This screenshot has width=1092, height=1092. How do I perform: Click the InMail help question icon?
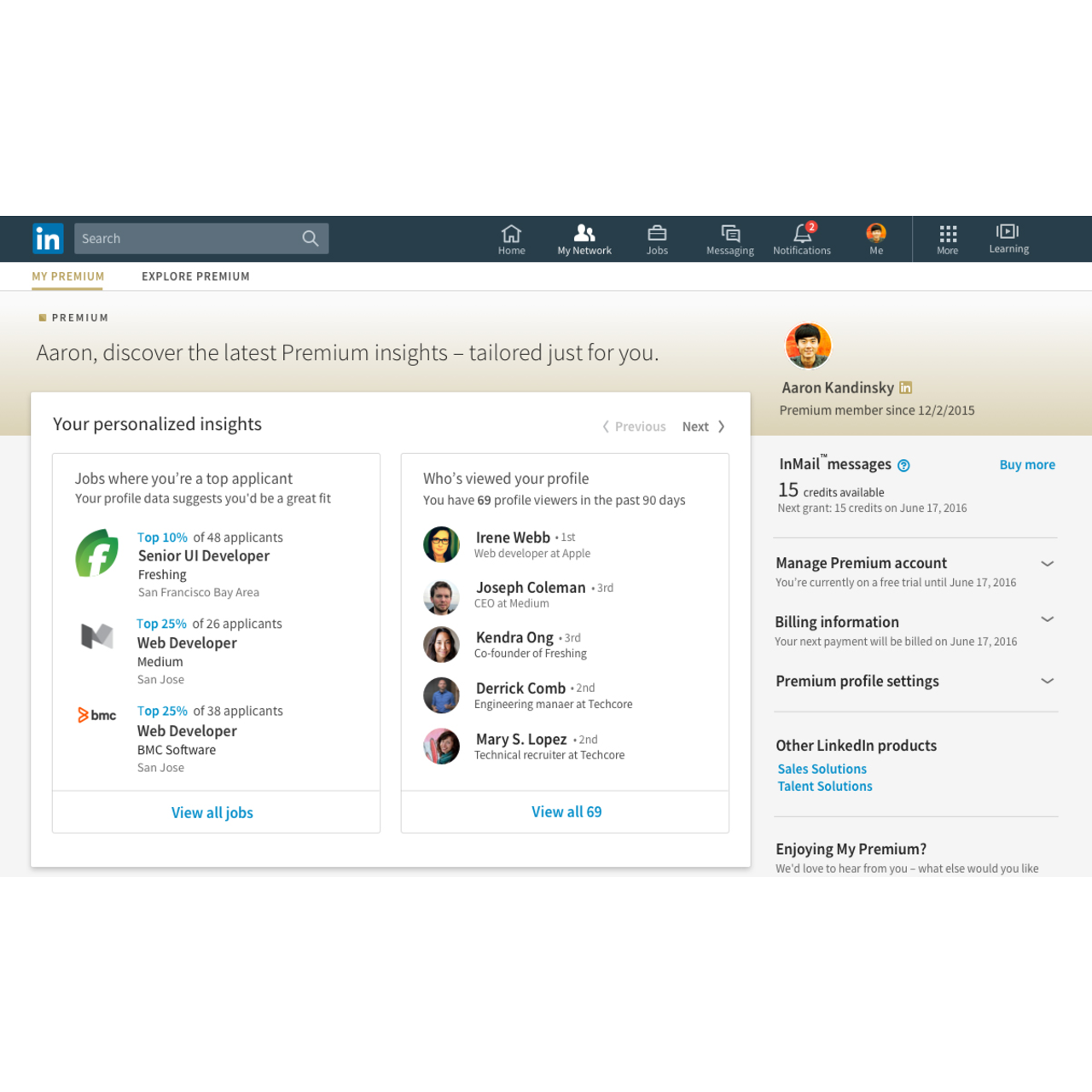904,465
